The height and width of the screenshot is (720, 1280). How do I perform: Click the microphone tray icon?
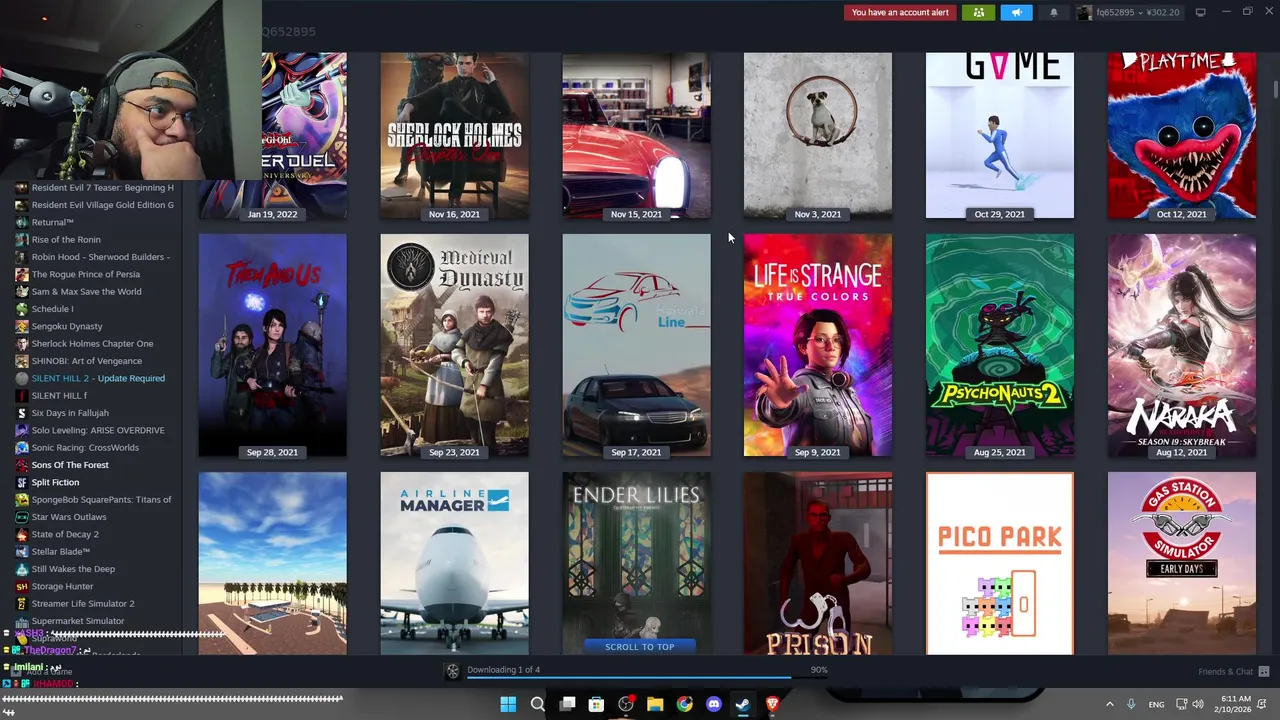[1132, 704]
